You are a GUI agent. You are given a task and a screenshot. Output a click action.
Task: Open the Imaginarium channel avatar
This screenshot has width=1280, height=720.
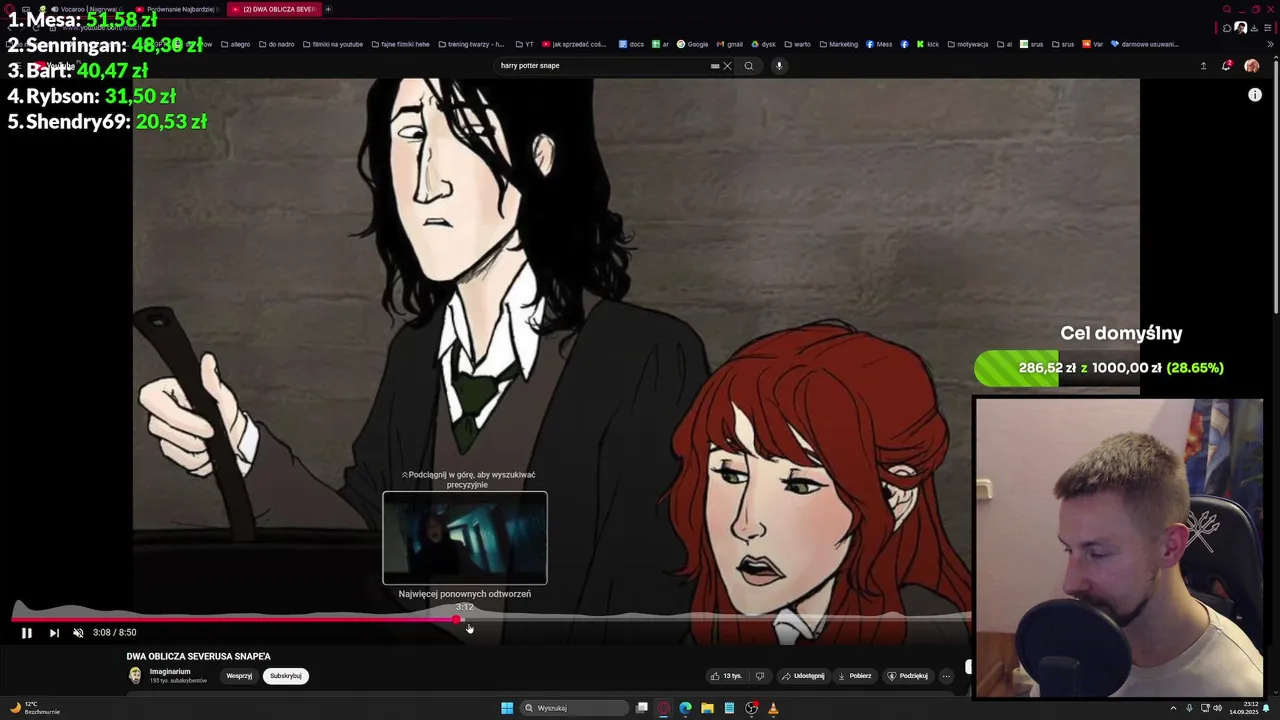(135, 676)
